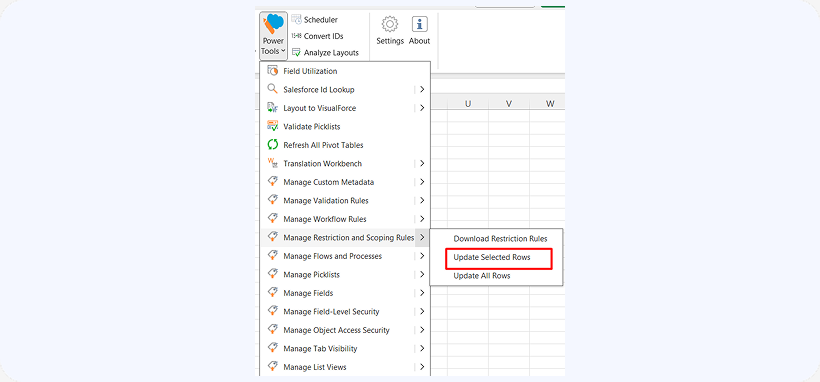
Task: Expand Manage Object Access Security submenu arrow
Action: [x=422, y=330]
